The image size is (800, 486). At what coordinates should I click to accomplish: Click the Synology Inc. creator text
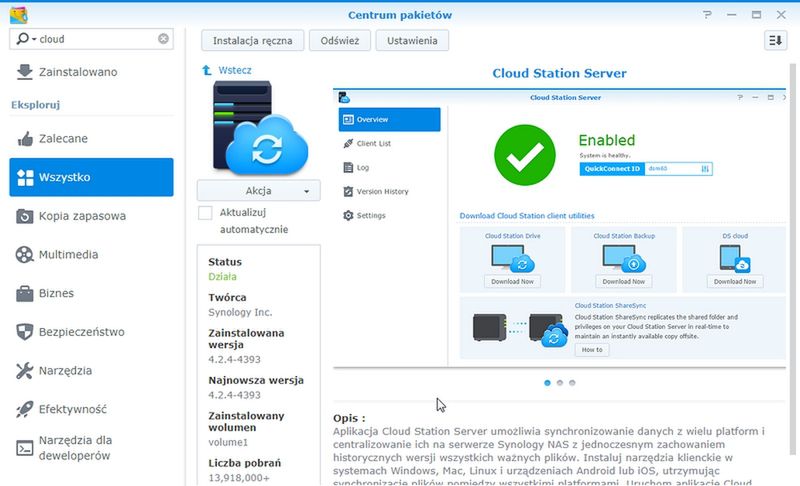(240, 312)
